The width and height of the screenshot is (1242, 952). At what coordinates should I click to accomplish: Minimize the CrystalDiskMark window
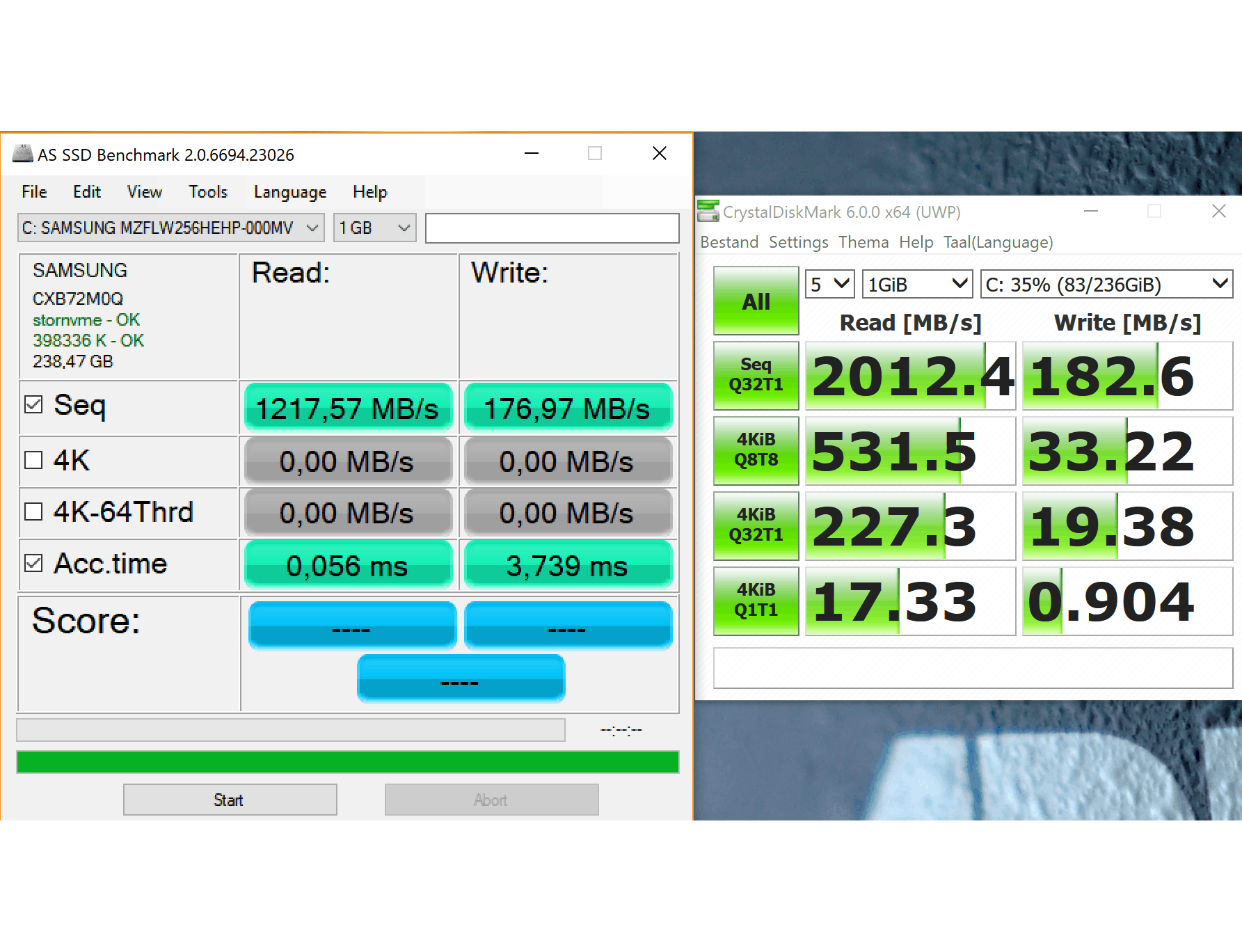tap(1091, 212)
